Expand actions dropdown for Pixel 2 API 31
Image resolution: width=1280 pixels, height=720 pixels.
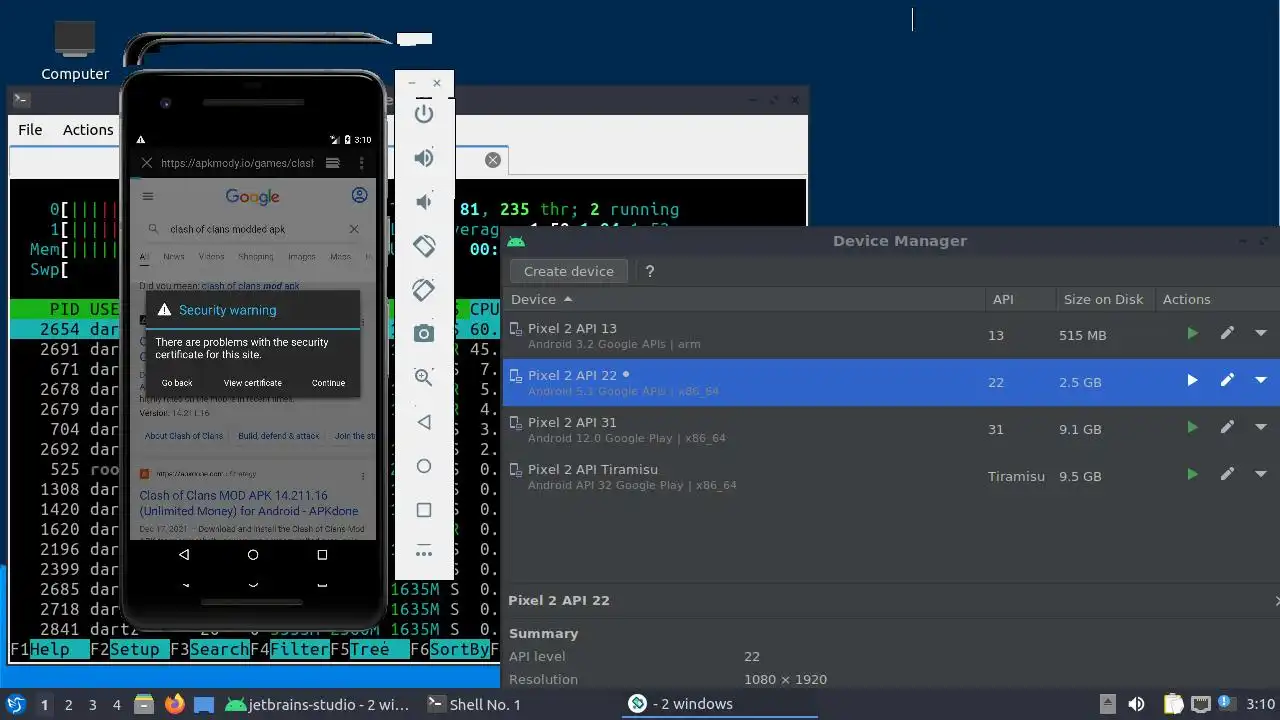tap(1260, 428)
